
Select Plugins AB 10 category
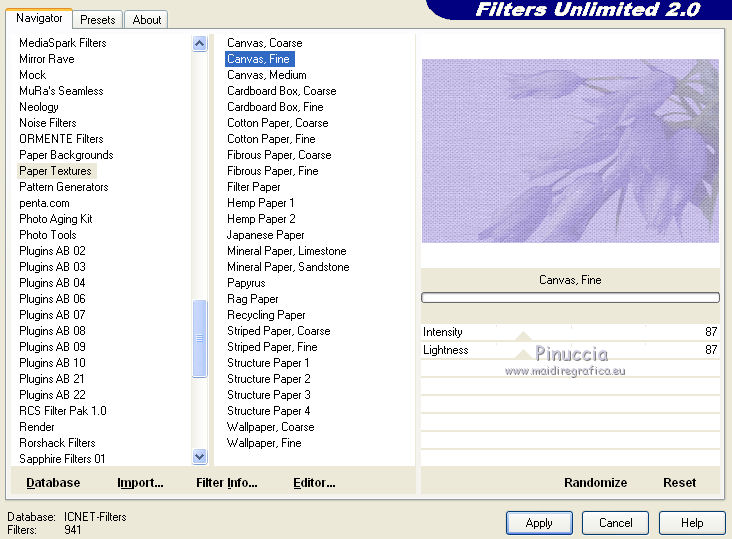52,363
